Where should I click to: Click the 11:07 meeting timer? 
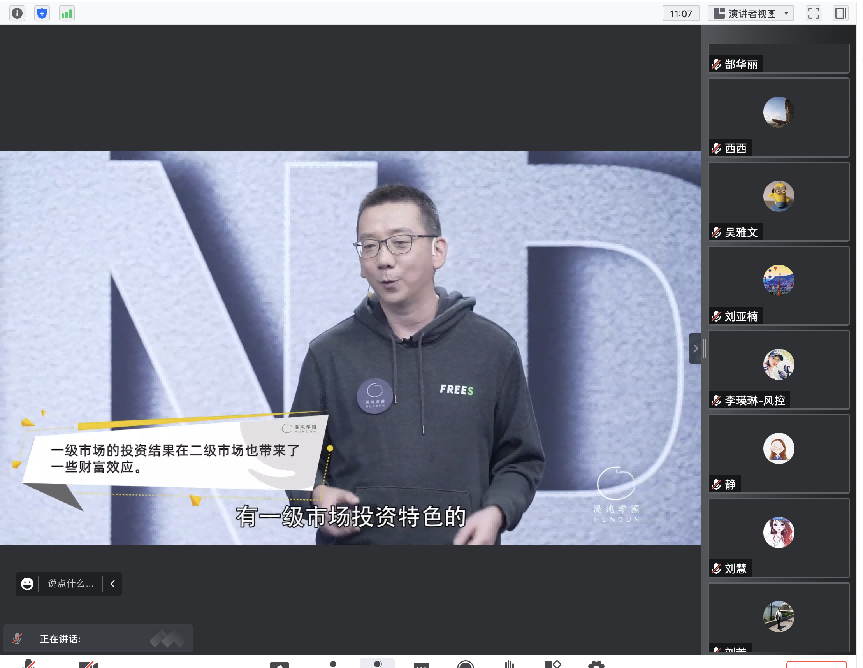pos(681,13)
